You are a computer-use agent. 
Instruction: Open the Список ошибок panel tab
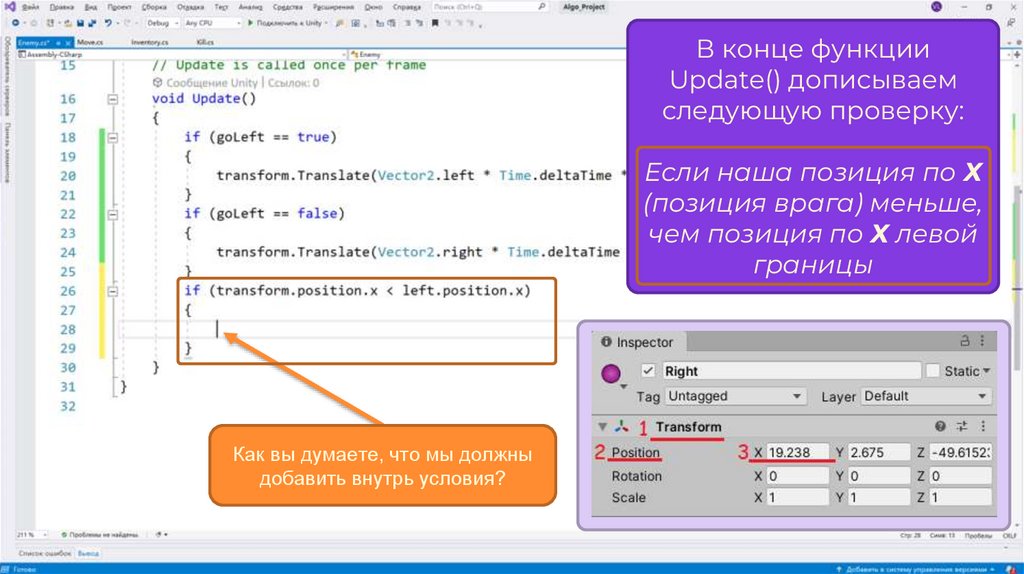44,553
